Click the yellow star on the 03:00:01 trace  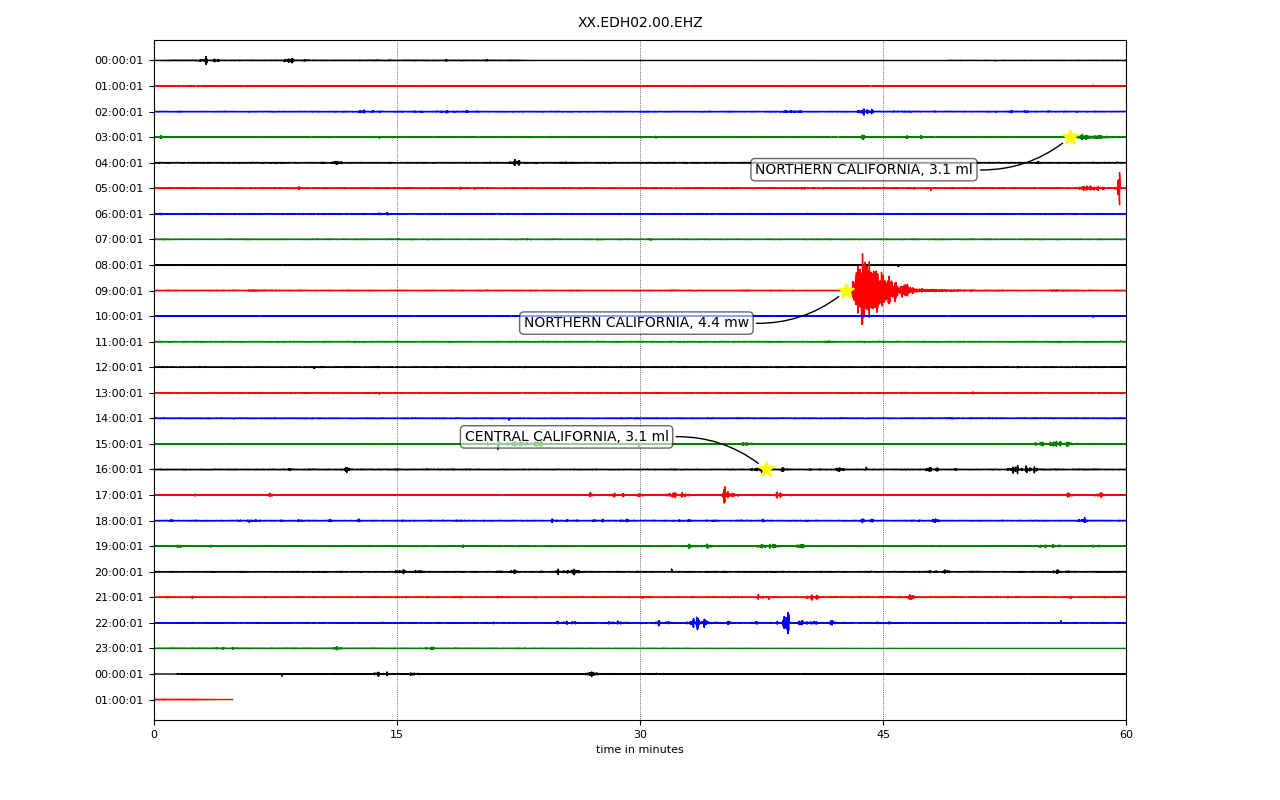pyautogui.click(x=1070, y=137)
